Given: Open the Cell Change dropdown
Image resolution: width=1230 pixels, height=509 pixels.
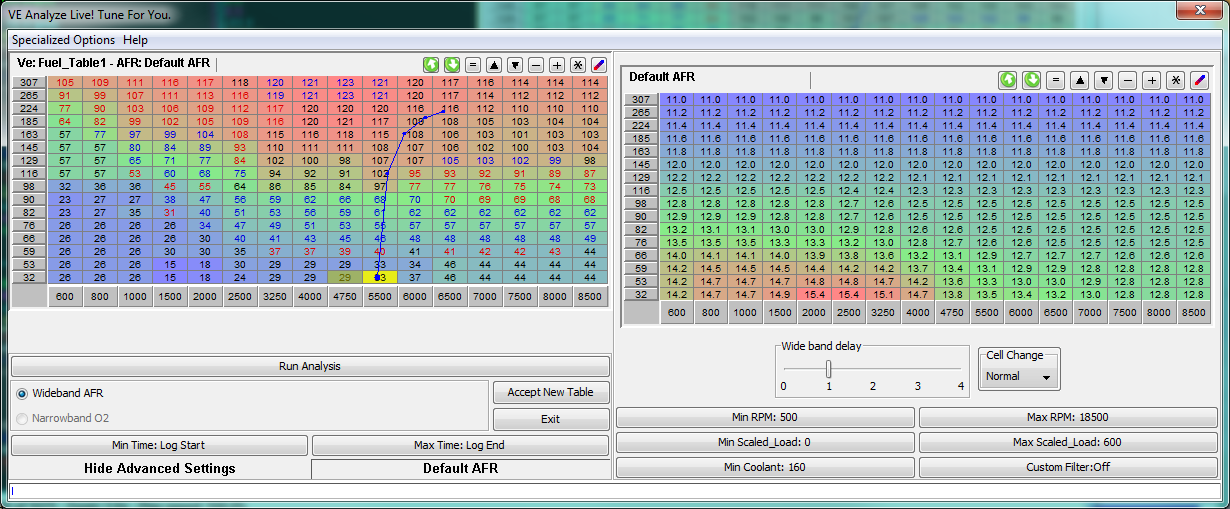Looking at the screenshot, I should click(x=1019, y=377).
